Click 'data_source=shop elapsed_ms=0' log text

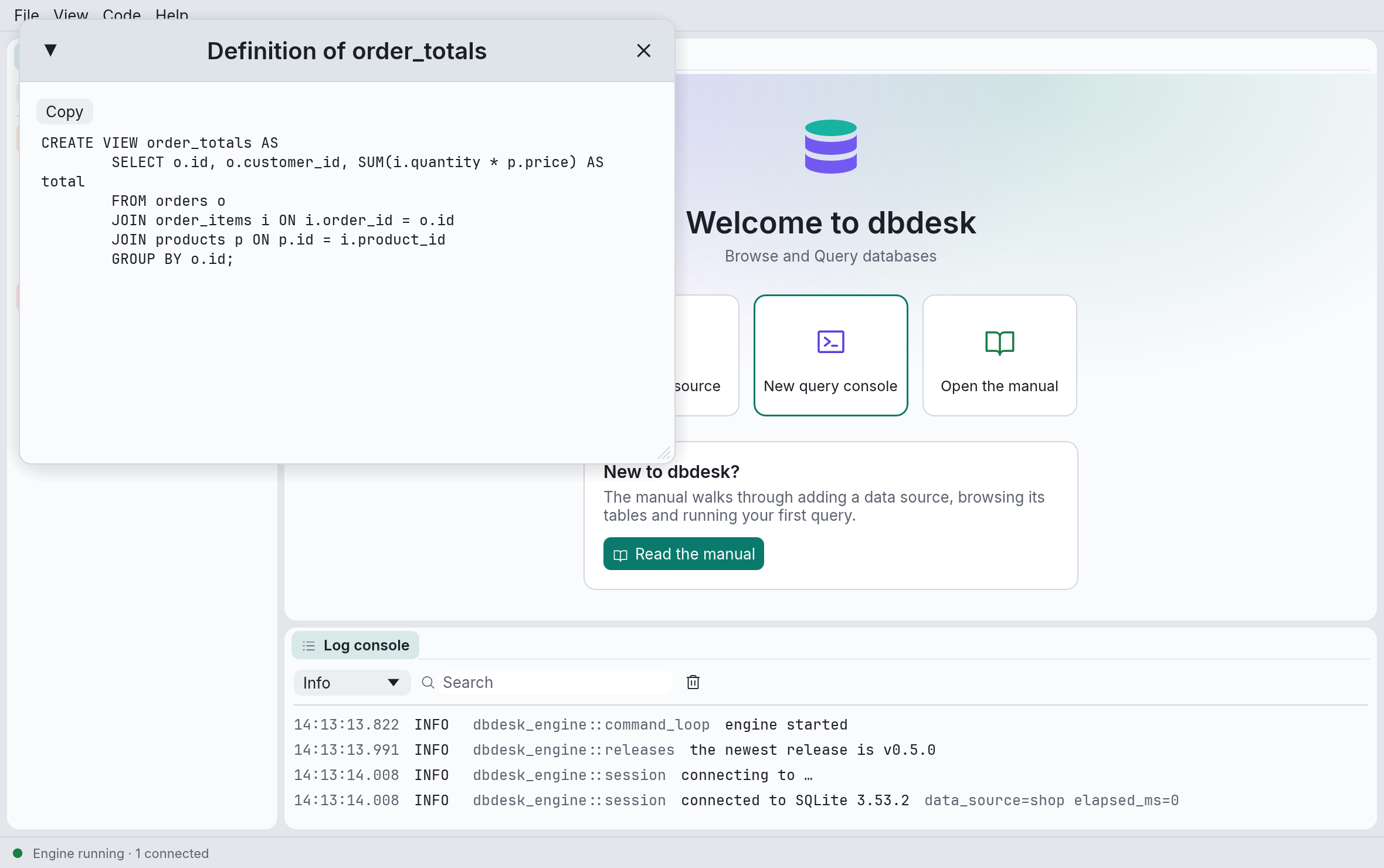click(1051, 801)
